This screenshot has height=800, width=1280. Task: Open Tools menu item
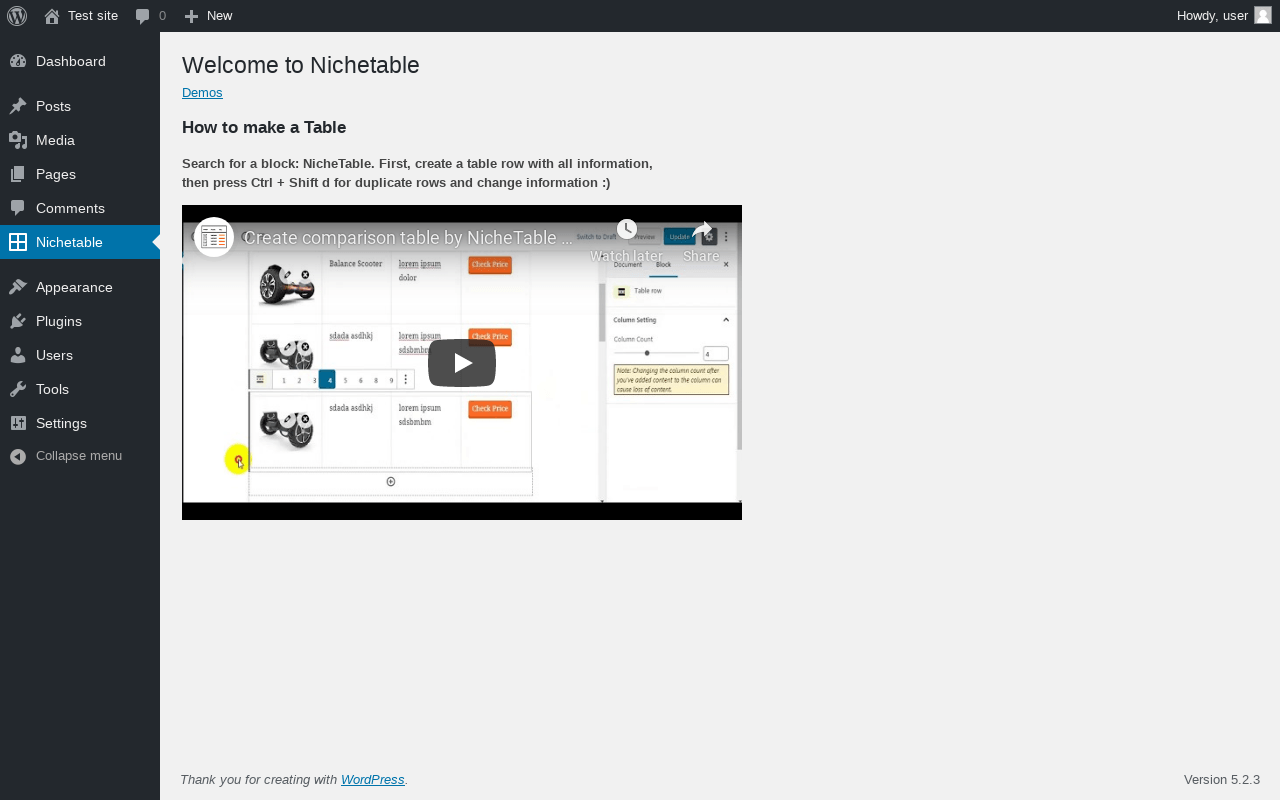tap(80, 389)
